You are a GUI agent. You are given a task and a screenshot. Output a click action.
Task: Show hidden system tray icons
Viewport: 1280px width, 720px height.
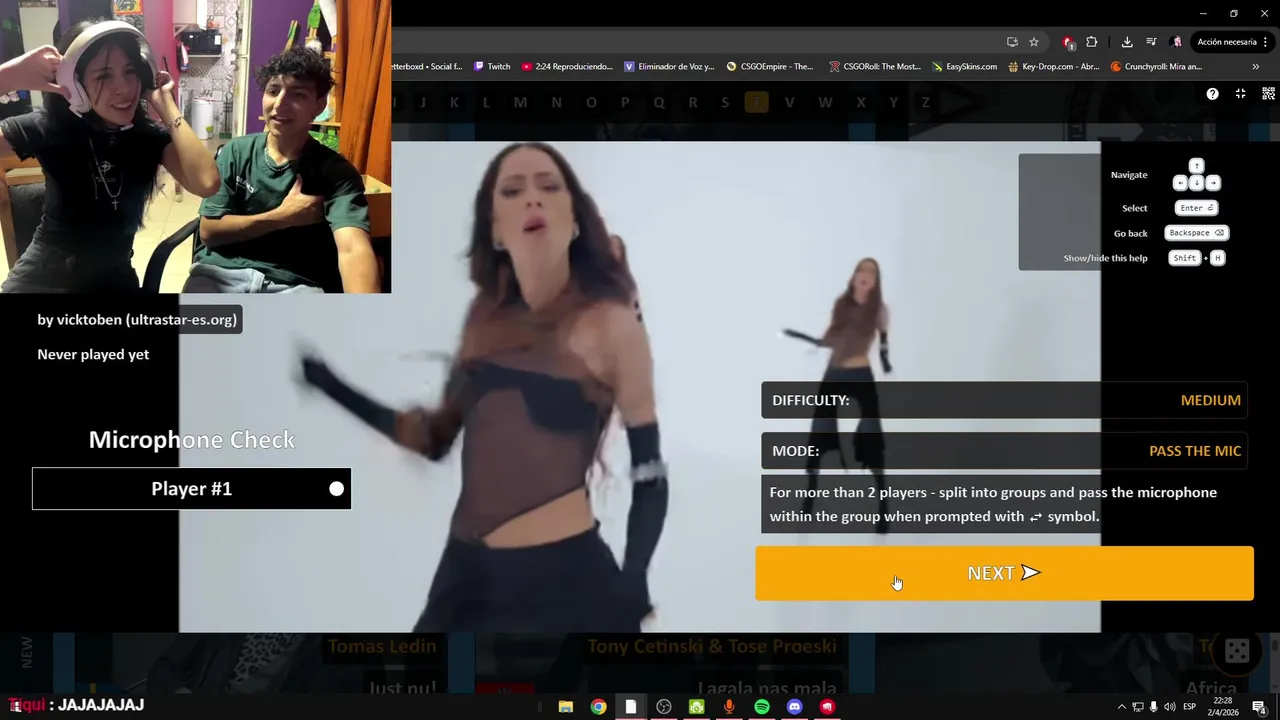[1121, 707]
